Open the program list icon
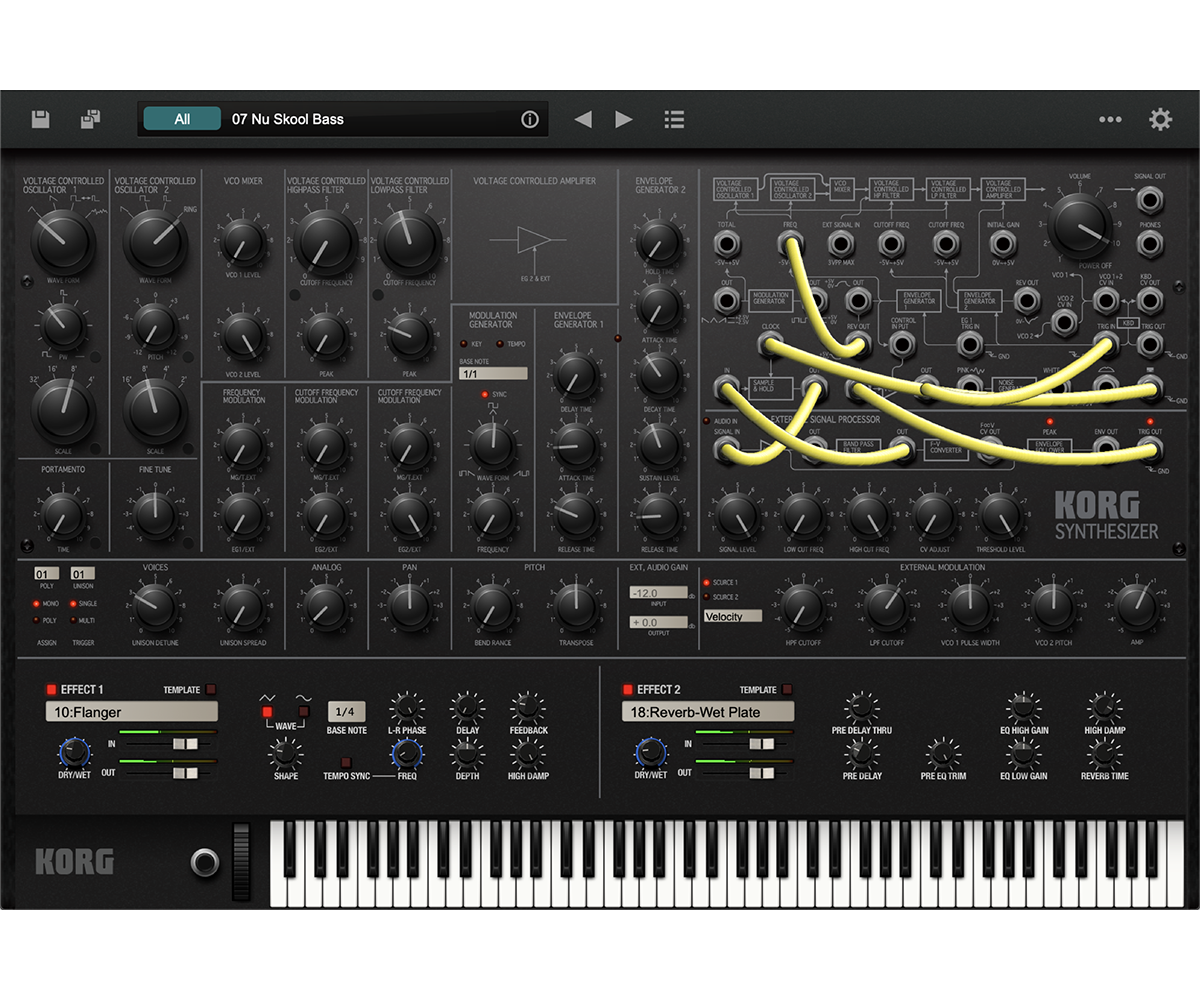Image resolution: width=1200 pixels, height=1000 pixels. (674, 119)
